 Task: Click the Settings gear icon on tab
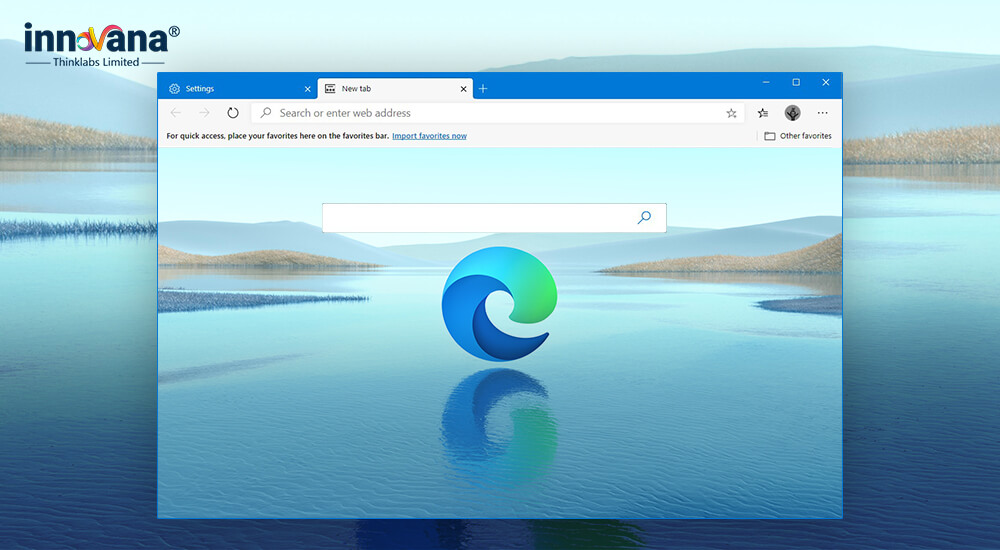174,89
